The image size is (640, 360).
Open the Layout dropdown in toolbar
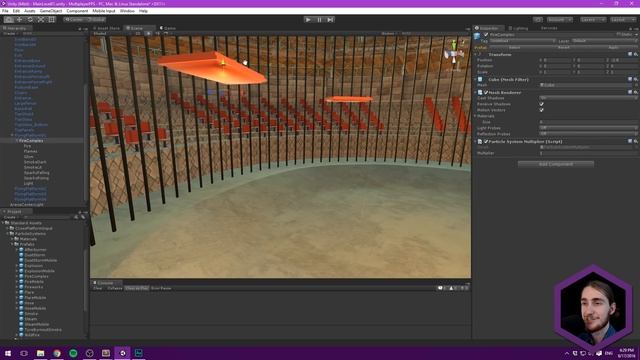(623, 20)
